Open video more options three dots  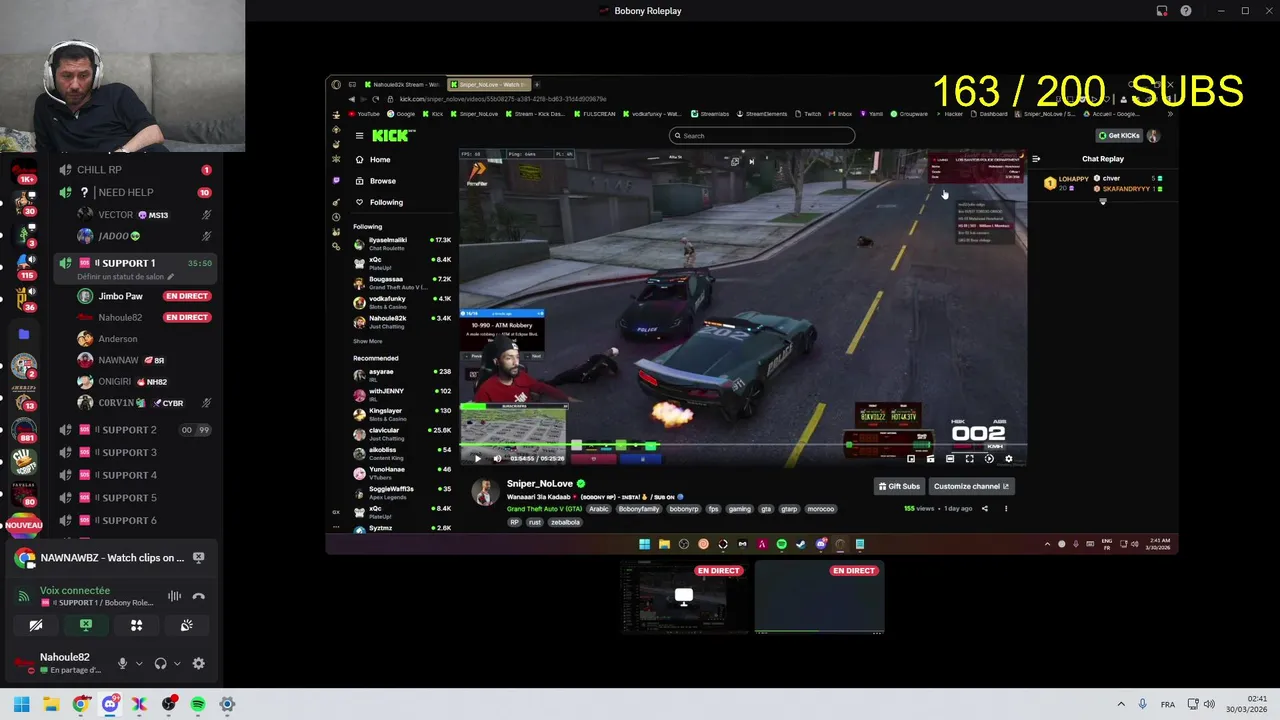[1006, 509]
